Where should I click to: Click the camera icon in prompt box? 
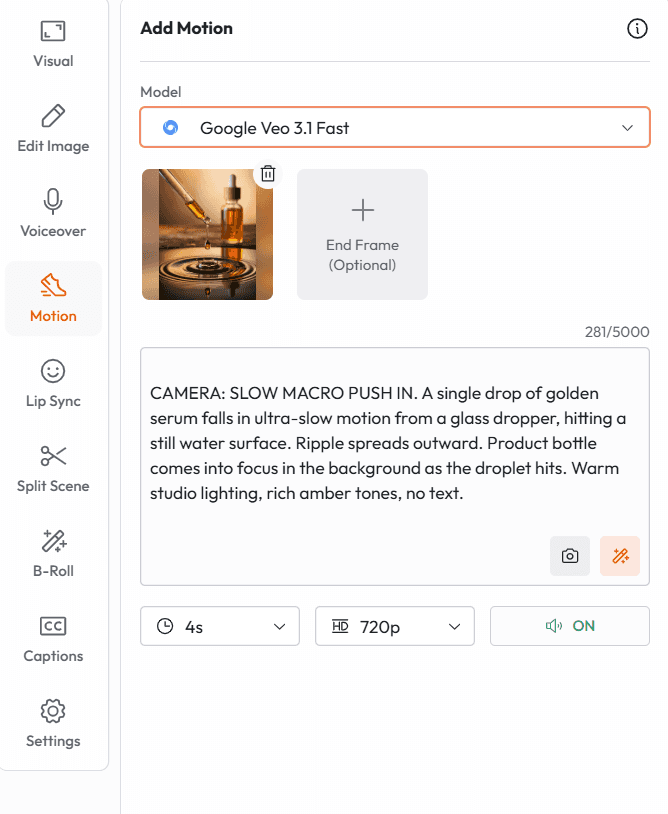(570, 556)
